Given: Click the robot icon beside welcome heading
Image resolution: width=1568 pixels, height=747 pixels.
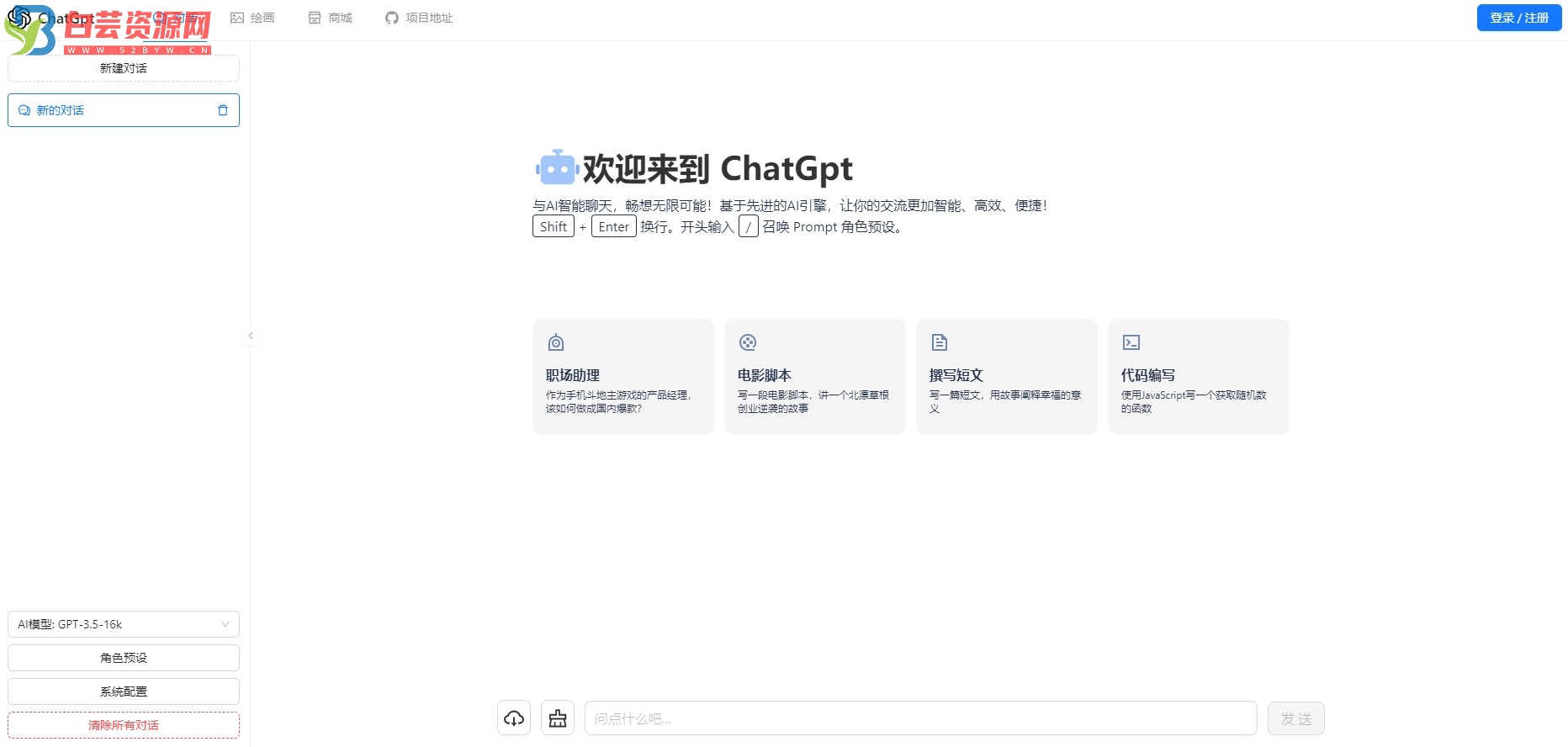Looking at the screenshot, I should coord(557,168).
